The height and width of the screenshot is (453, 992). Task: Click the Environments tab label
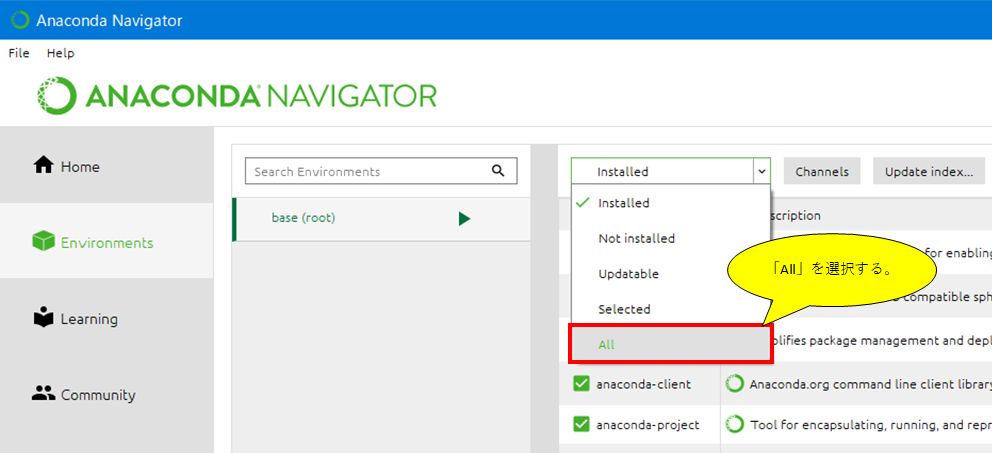point(107,243)
